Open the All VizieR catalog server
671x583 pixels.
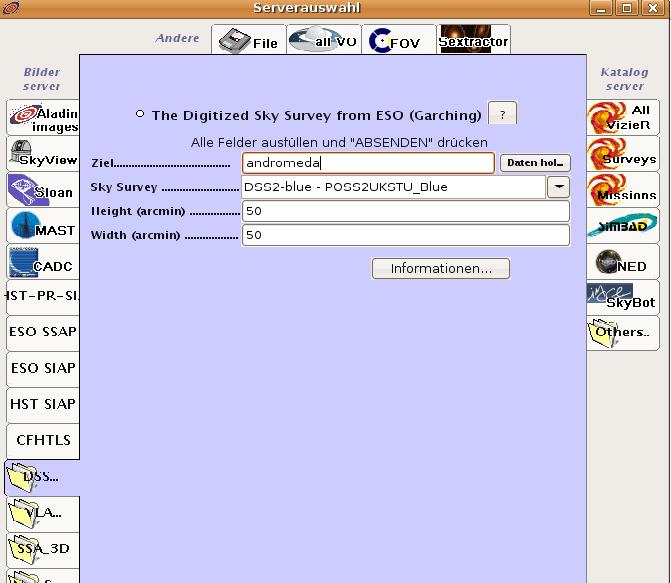pos(622,117)
